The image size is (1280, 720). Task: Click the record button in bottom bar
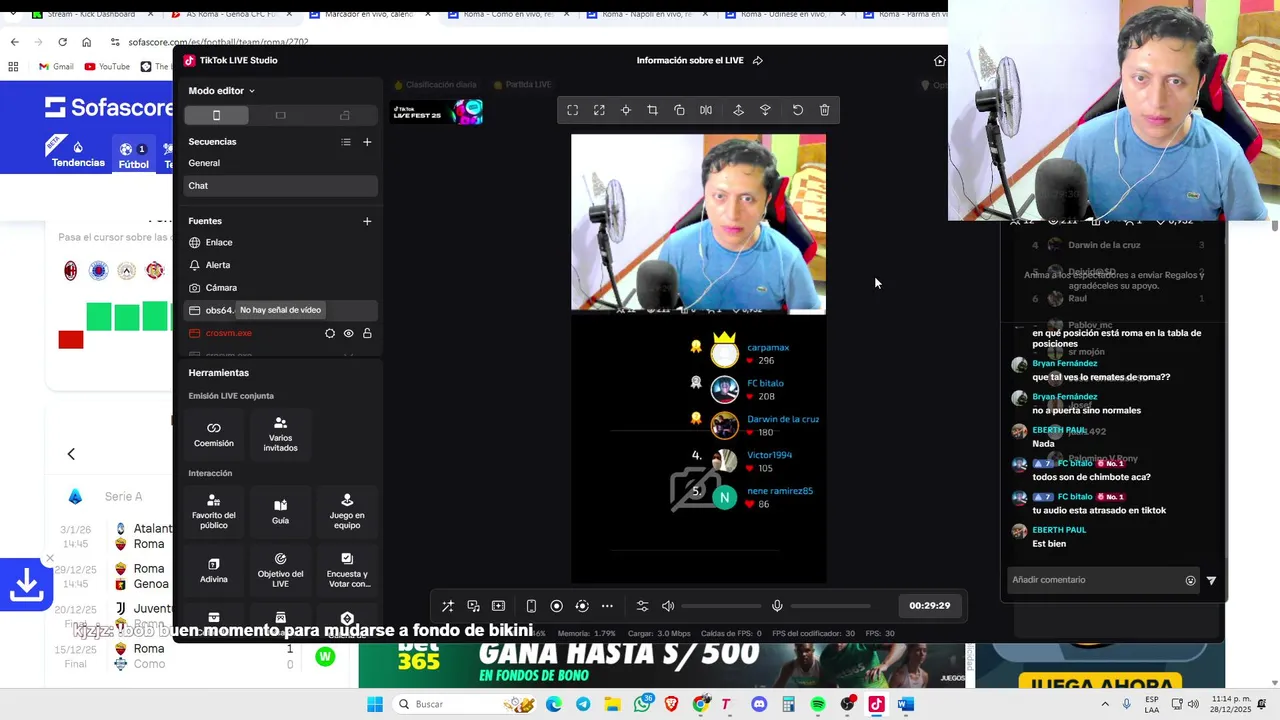556,606
